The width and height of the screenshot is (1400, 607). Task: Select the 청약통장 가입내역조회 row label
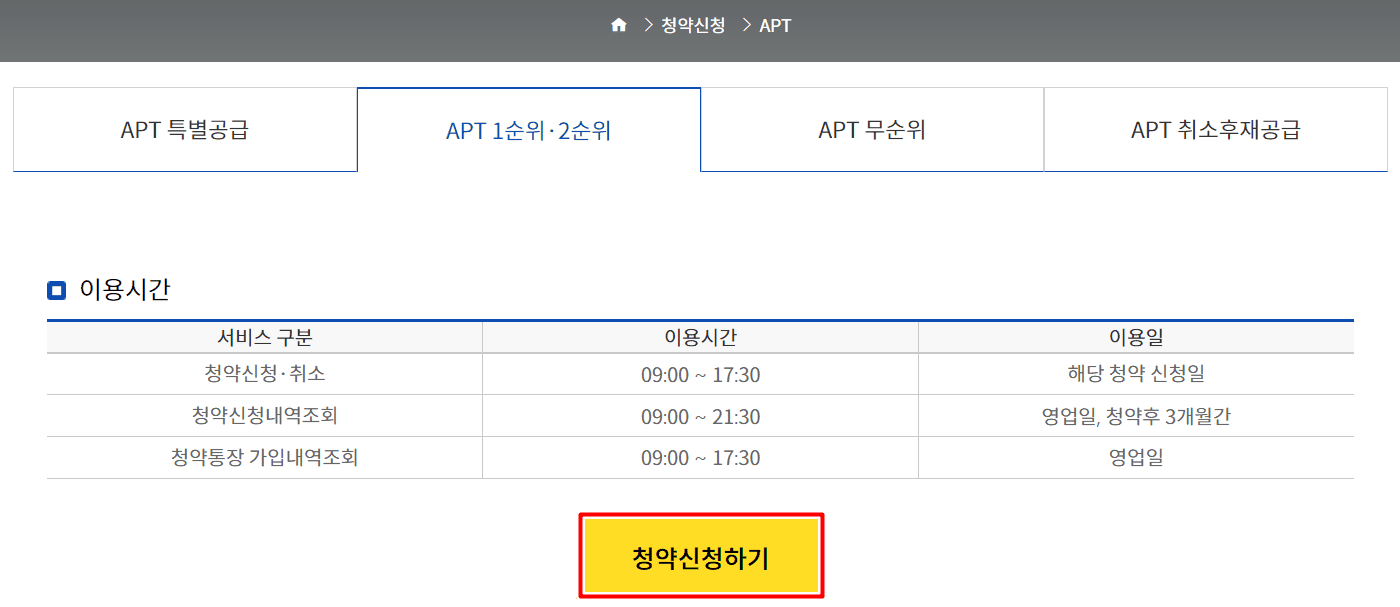265,458
